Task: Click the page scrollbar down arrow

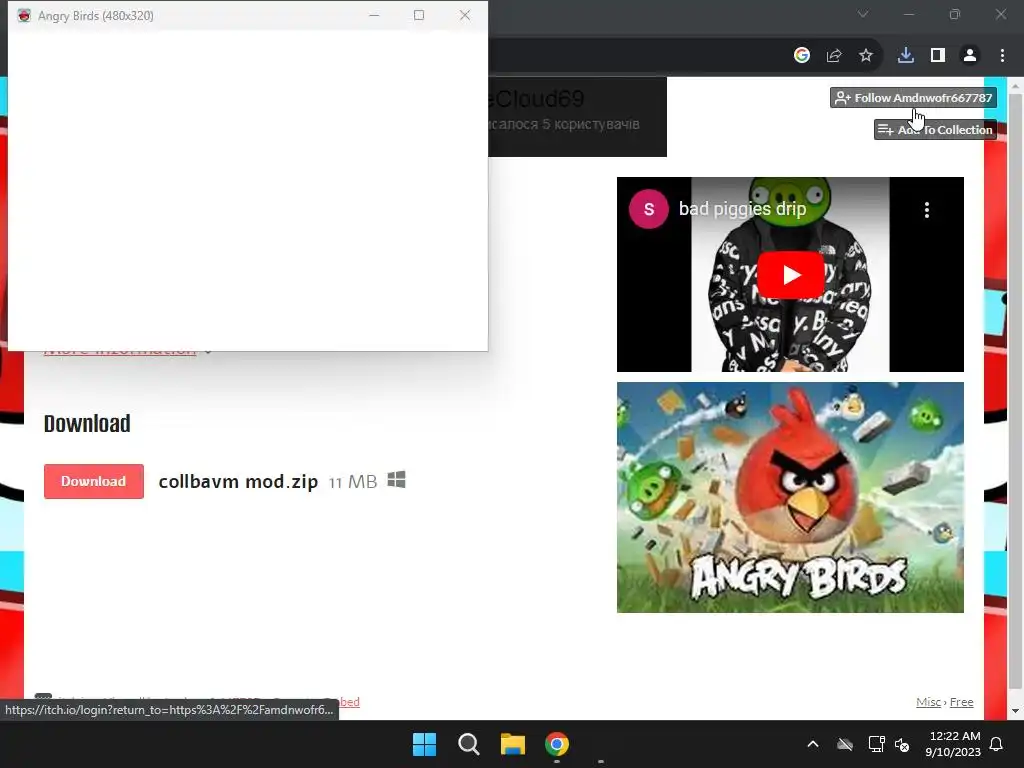Action: 1016,711
